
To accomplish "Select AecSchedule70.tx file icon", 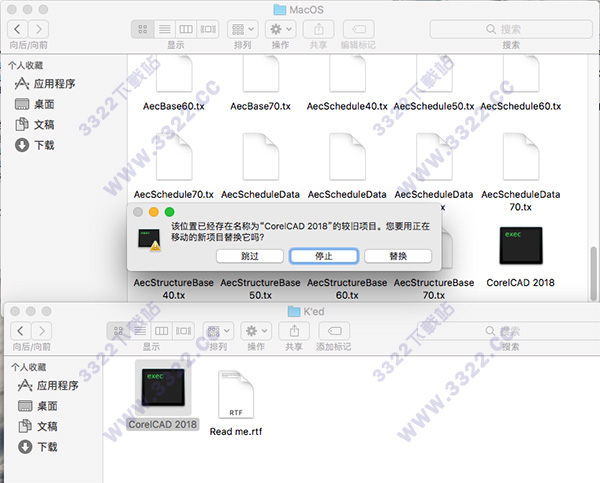I will point(174,157).
